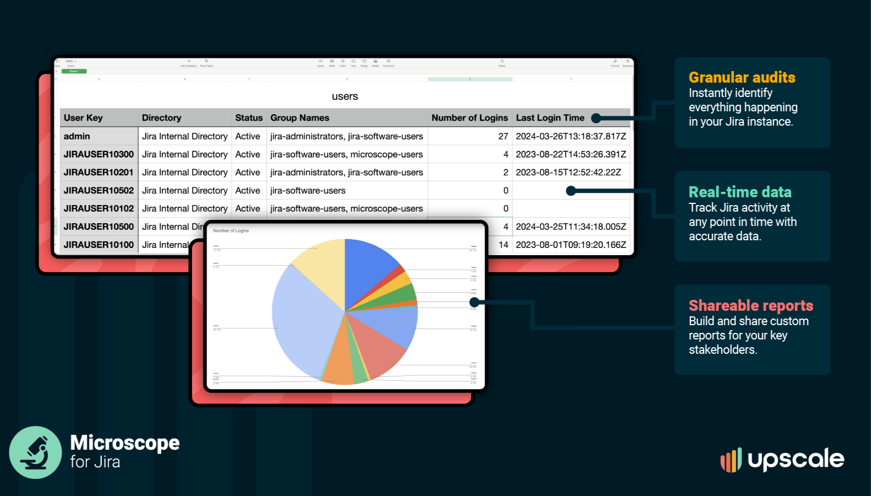This screenshot has width=871, height=496.
Task: Click the Shape toolbar icon
Action: 364,63
